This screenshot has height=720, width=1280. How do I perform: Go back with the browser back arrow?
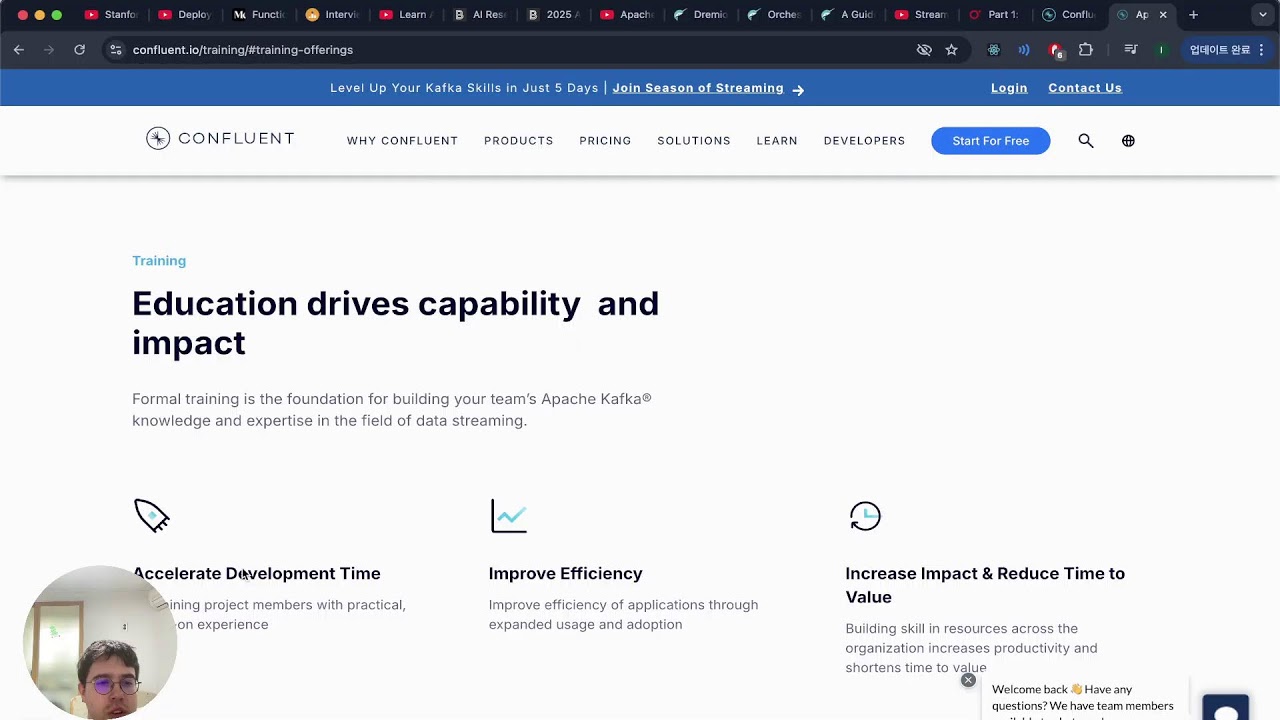point(19,49)
